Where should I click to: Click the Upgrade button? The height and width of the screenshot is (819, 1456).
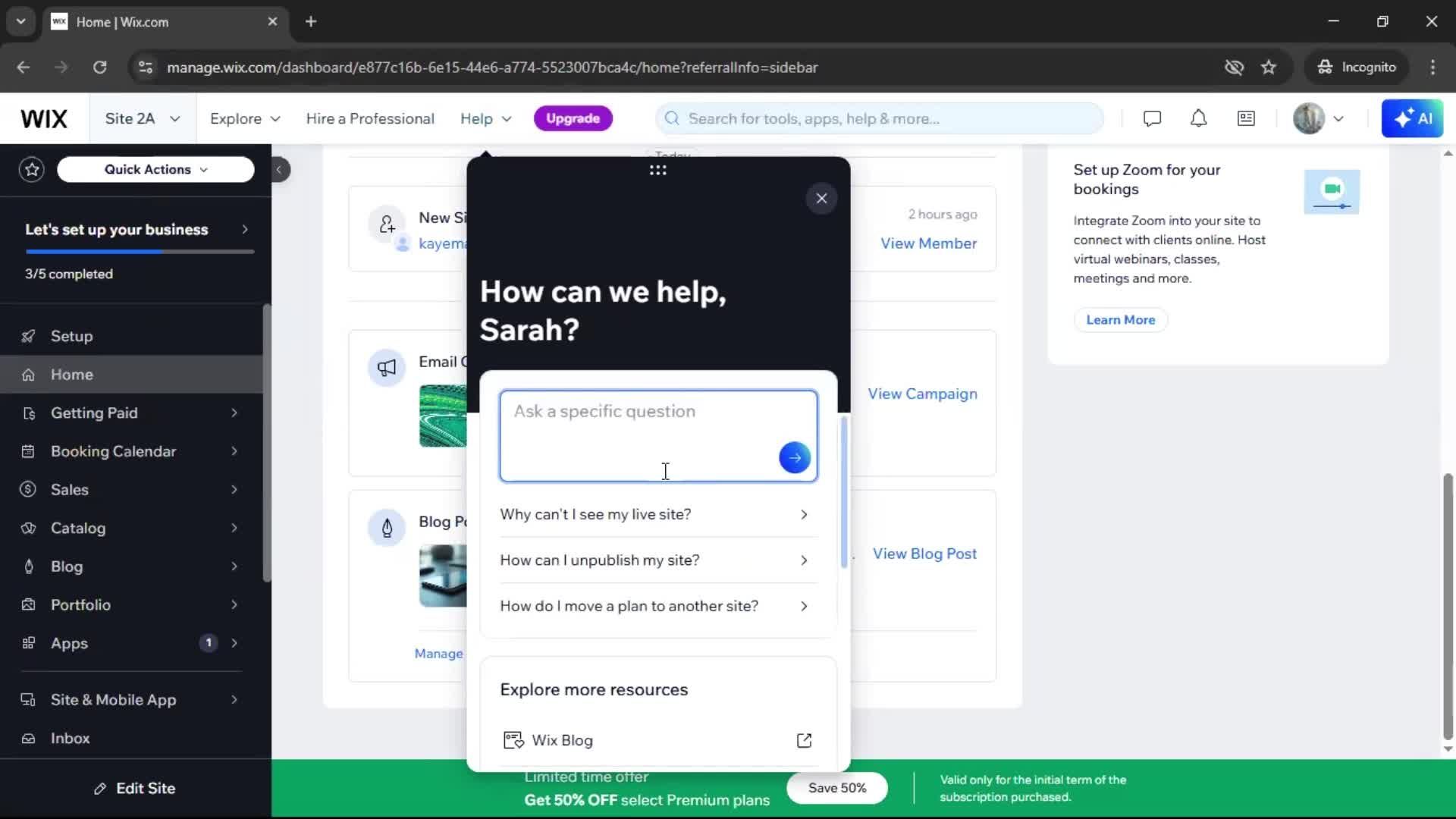coord(573,118)
